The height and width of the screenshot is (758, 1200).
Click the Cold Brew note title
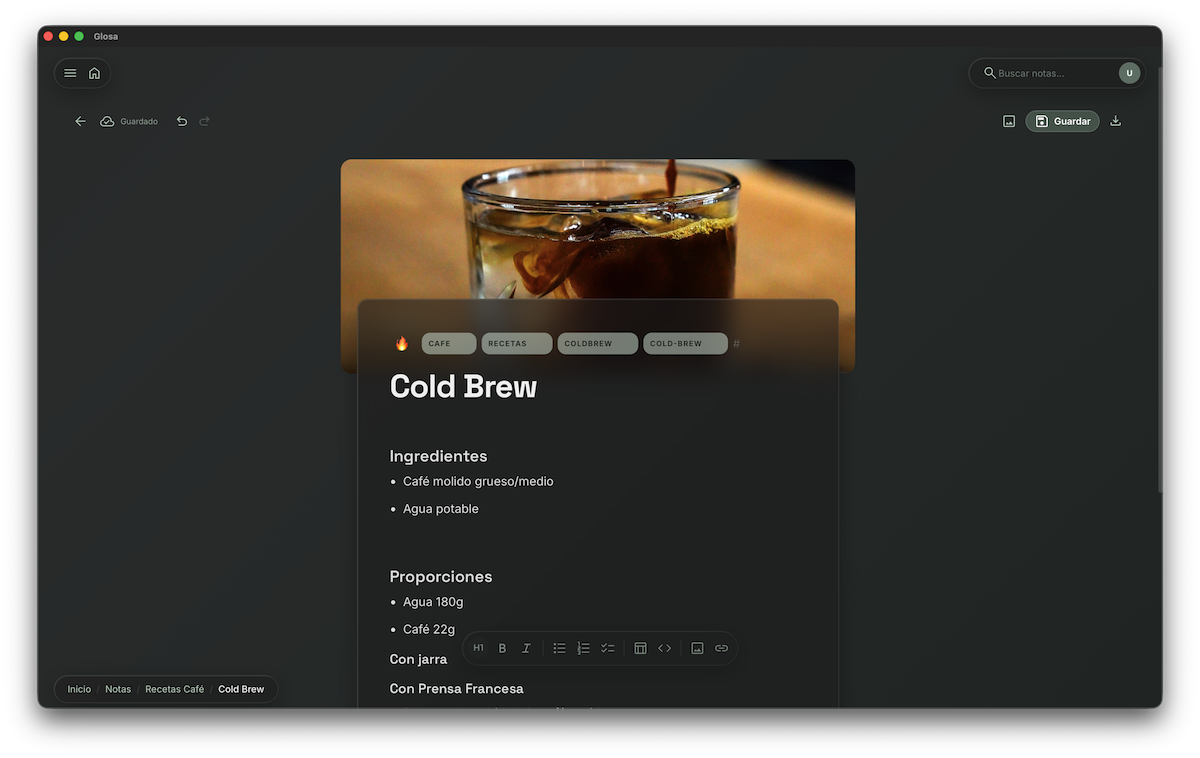tap(463, 386)
